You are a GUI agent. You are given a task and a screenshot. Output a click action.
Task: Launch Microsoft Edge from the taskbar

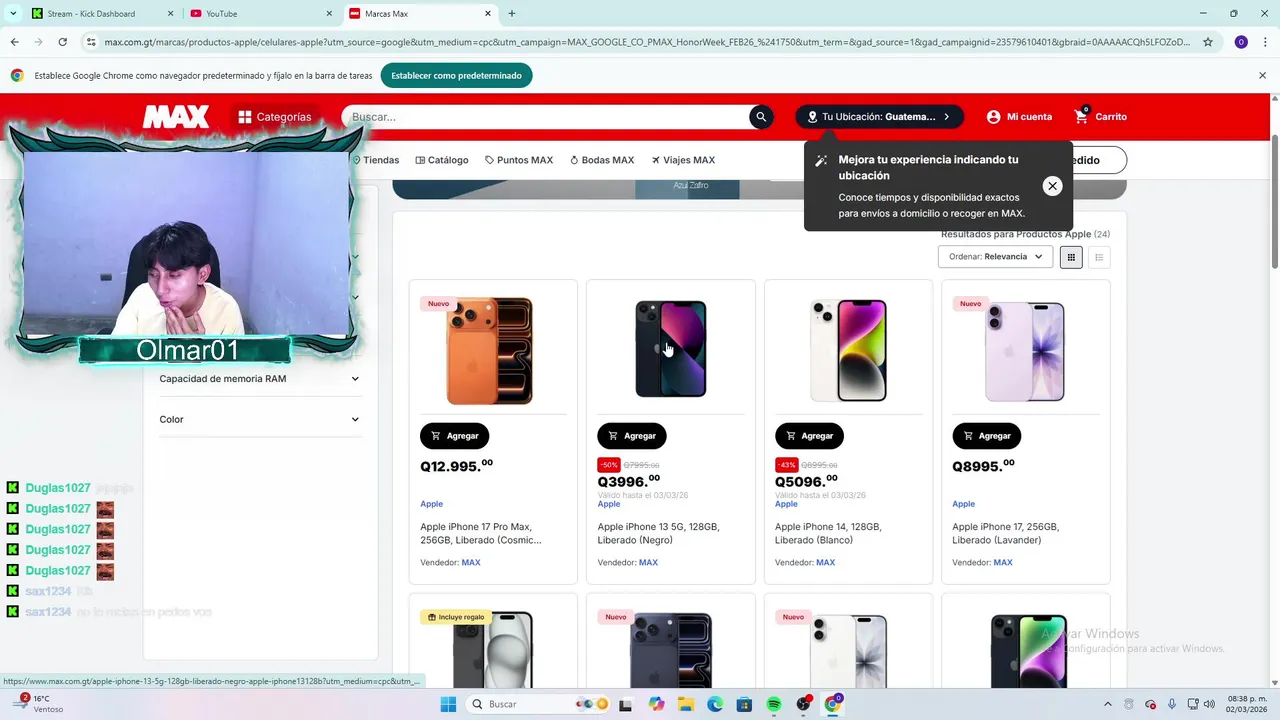[715, 704]
